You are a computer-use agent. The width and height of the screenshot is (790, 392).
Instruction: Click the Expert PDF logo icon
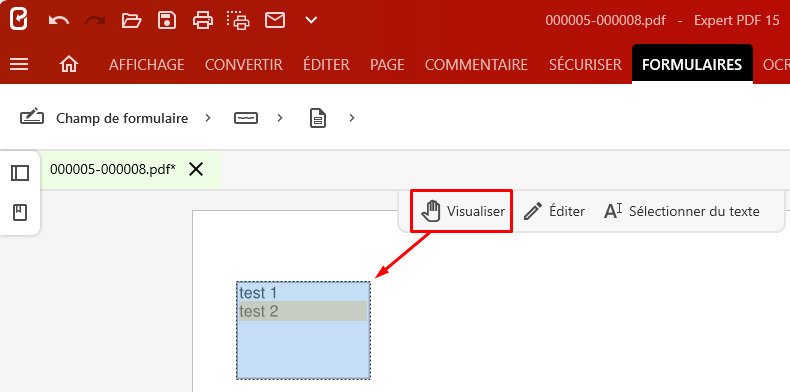(19, 20)
